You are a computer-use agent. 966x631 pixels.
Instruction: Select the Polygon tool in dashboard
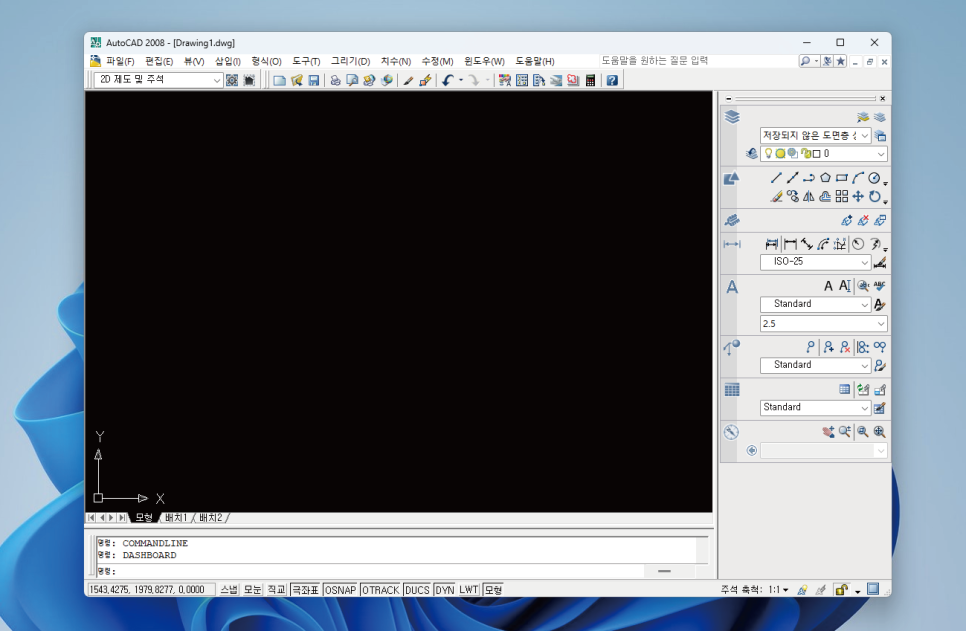(825, 178)
